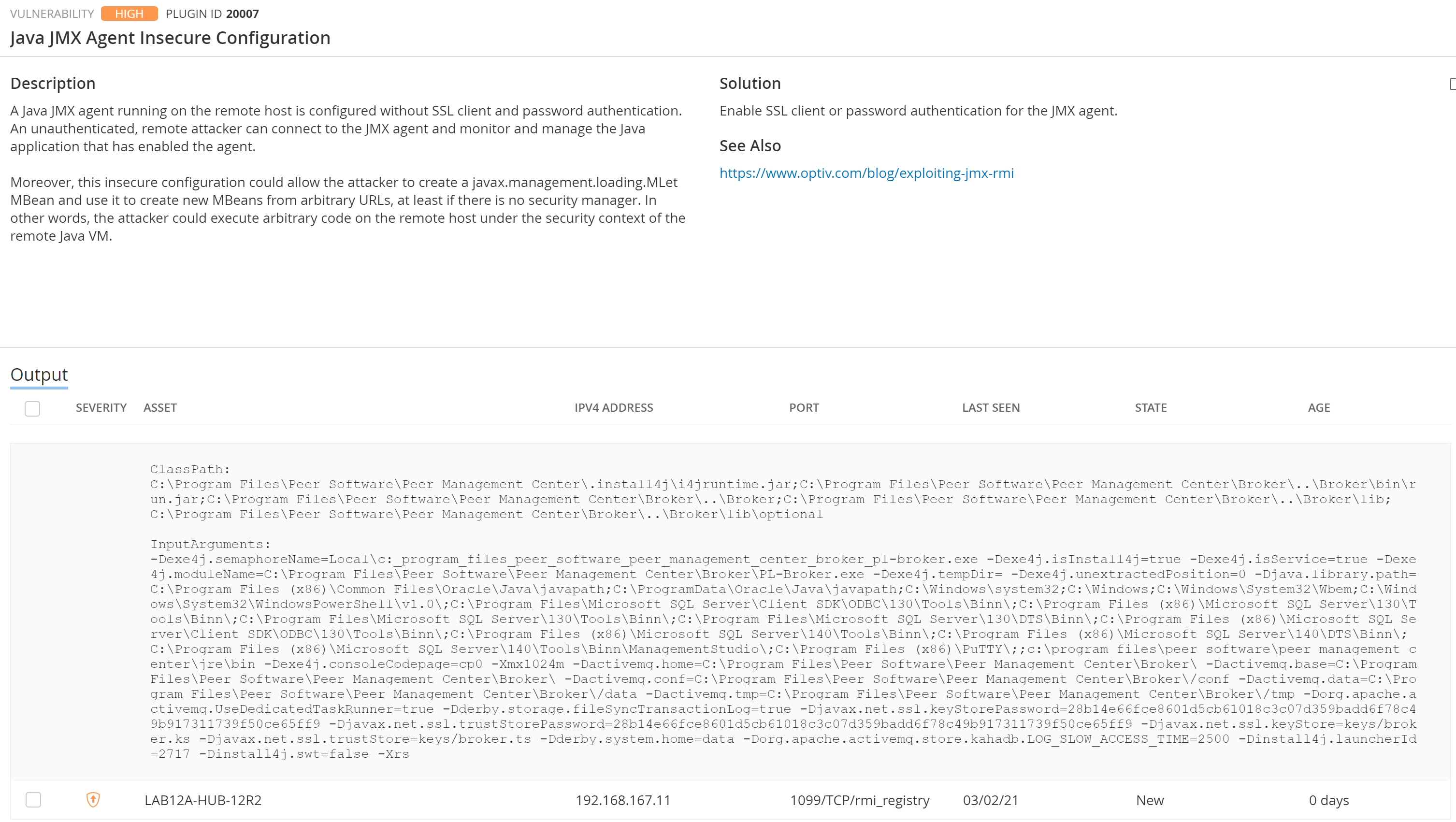Screen dimensions: 1456x822
Task: Click the STATE column header
Action: [x=1150, y=407]
